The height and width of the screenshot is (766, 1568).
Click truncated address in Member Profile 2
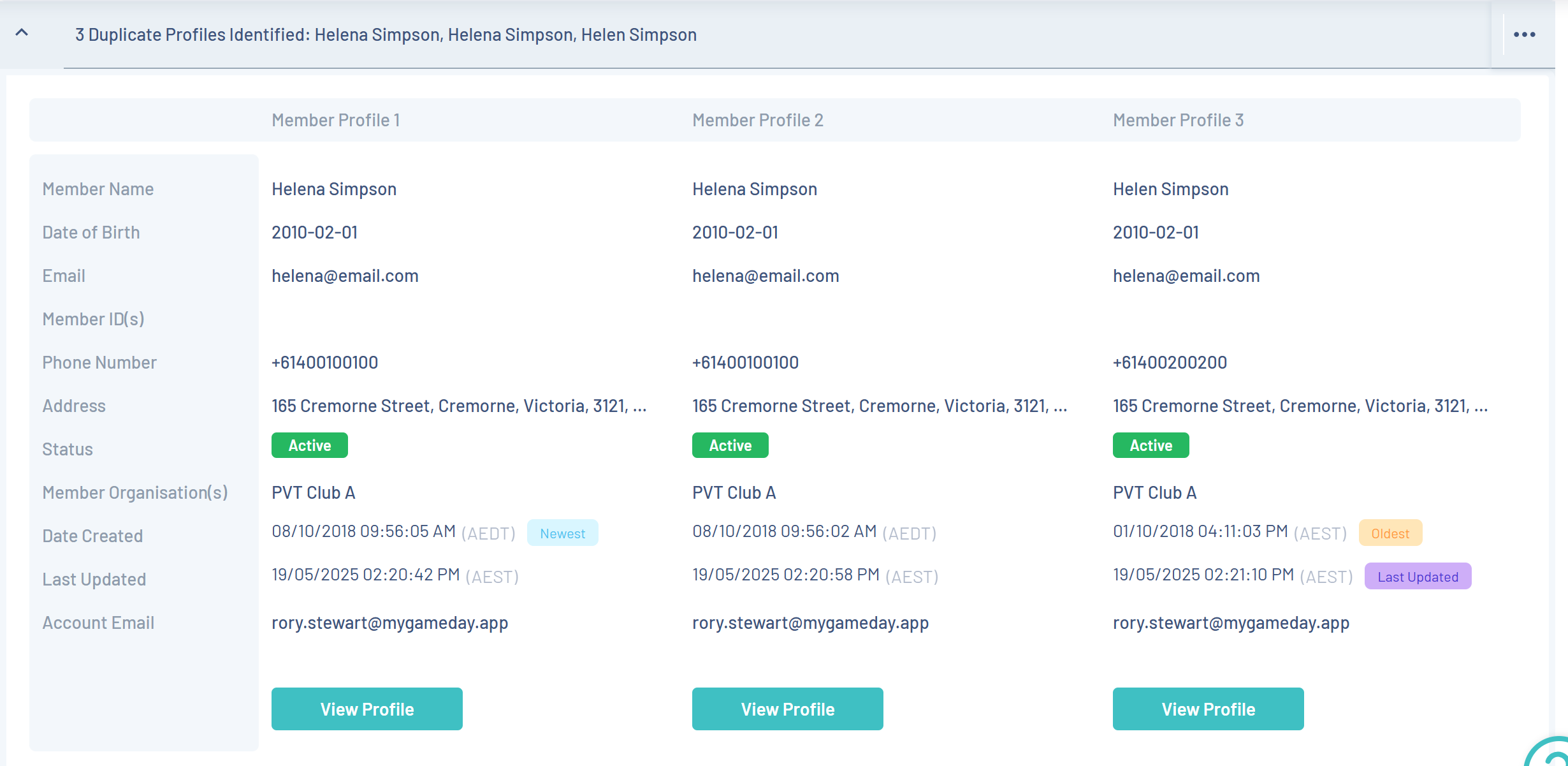click(x=880, y=406)
